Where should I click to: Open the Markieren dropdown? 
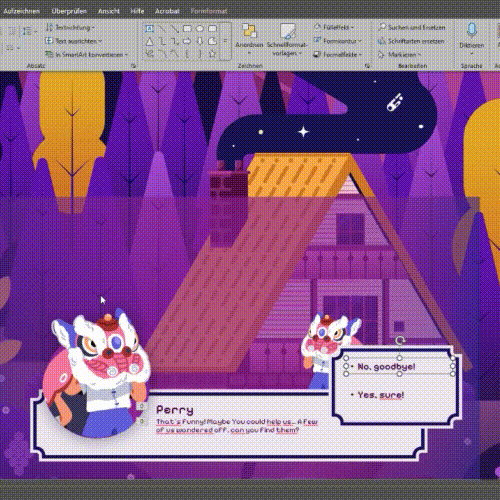click(x=399, y=54)
